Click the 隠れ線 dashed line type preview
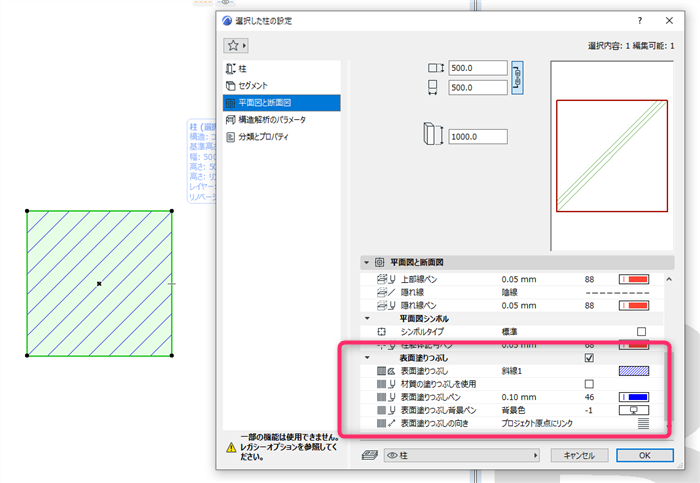 click(x=617, y=293)
